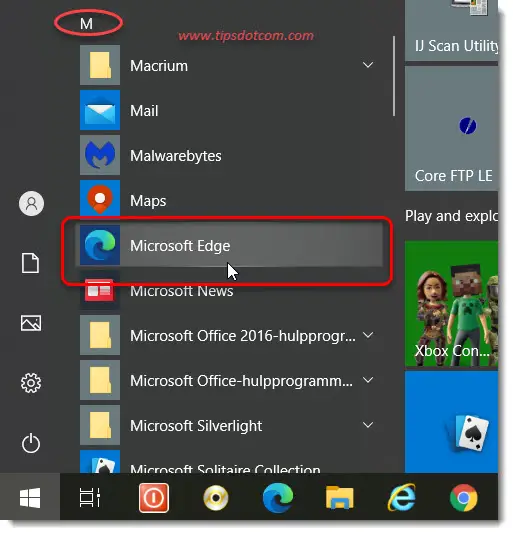
Task: Select the Maps entry label
Action: click(x=148, y=201)
